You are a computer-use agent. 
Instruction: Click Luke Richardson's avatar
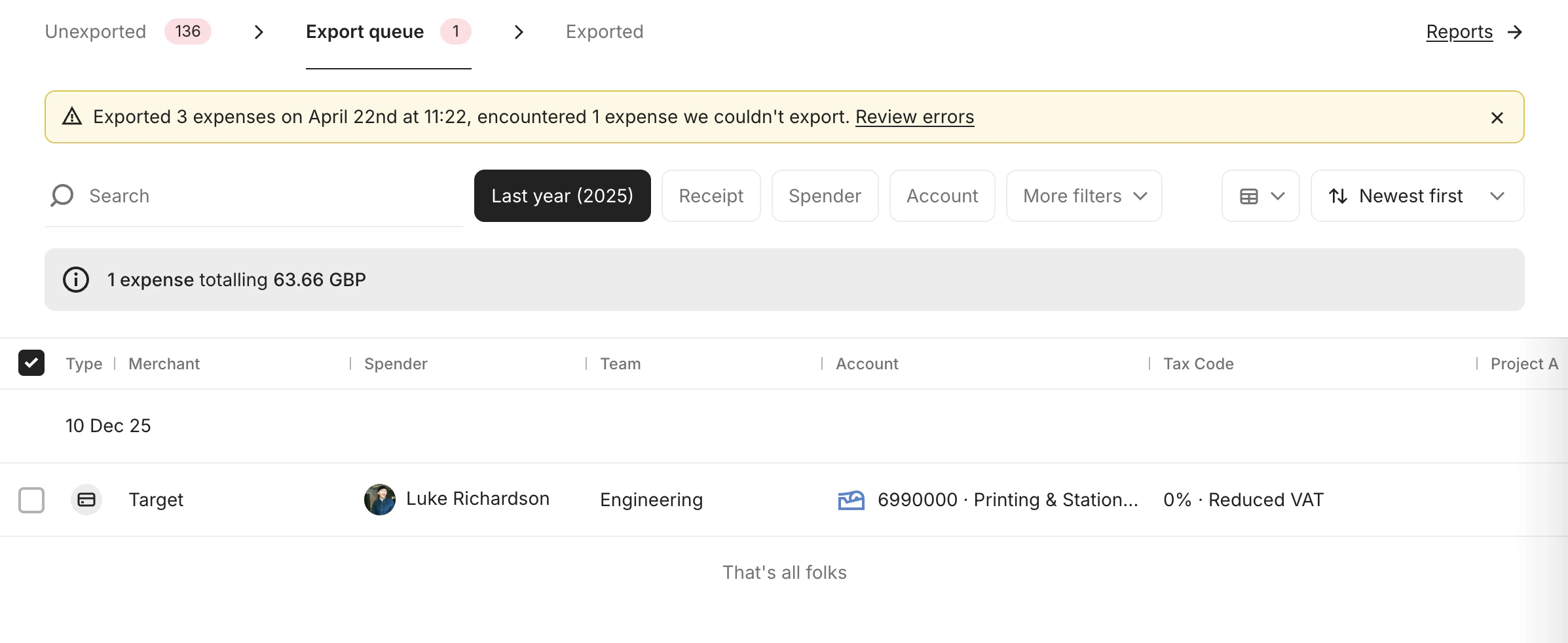point(379,499)
